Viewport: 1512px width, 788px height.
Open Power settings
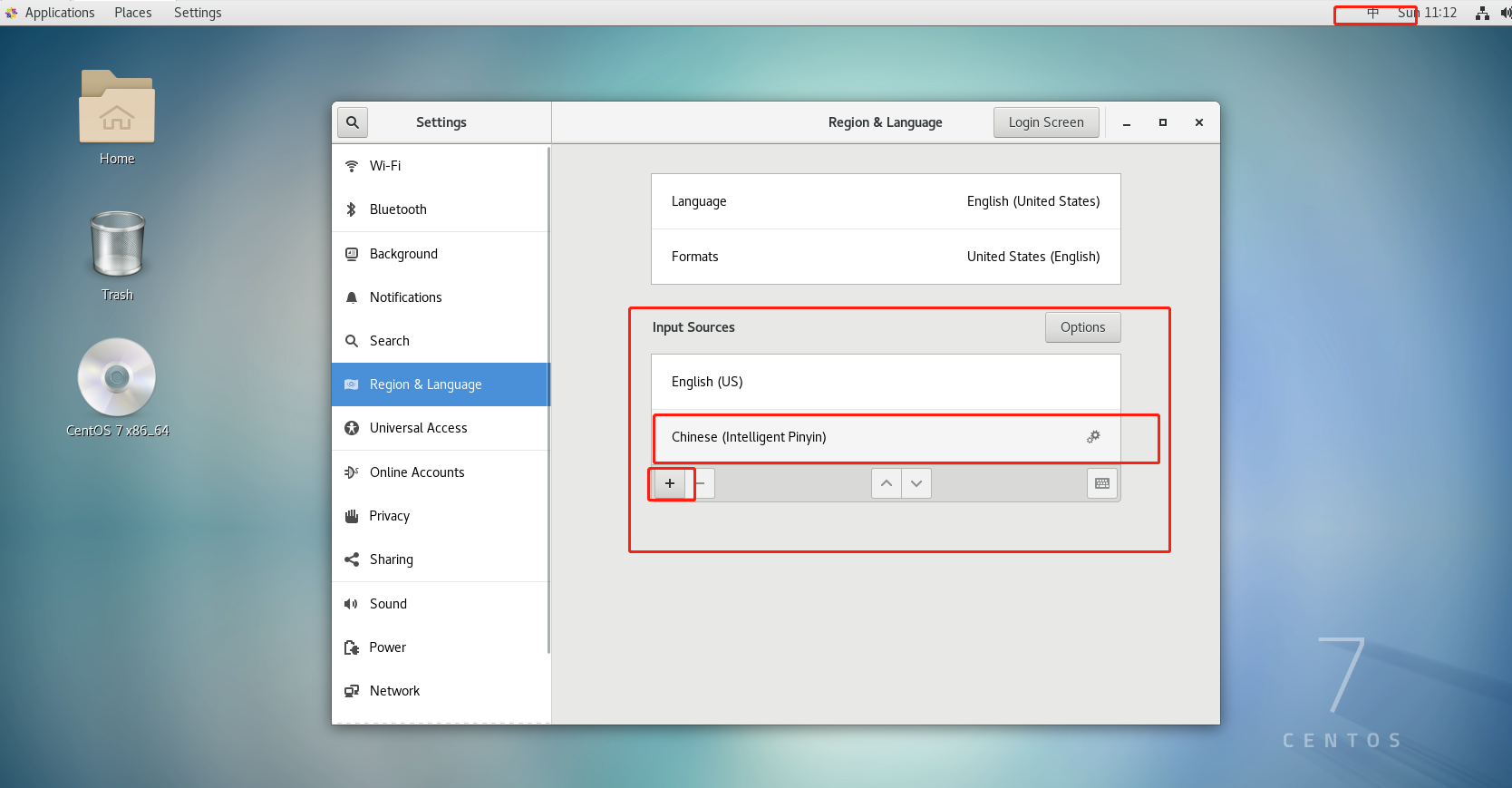pos(441,647)
